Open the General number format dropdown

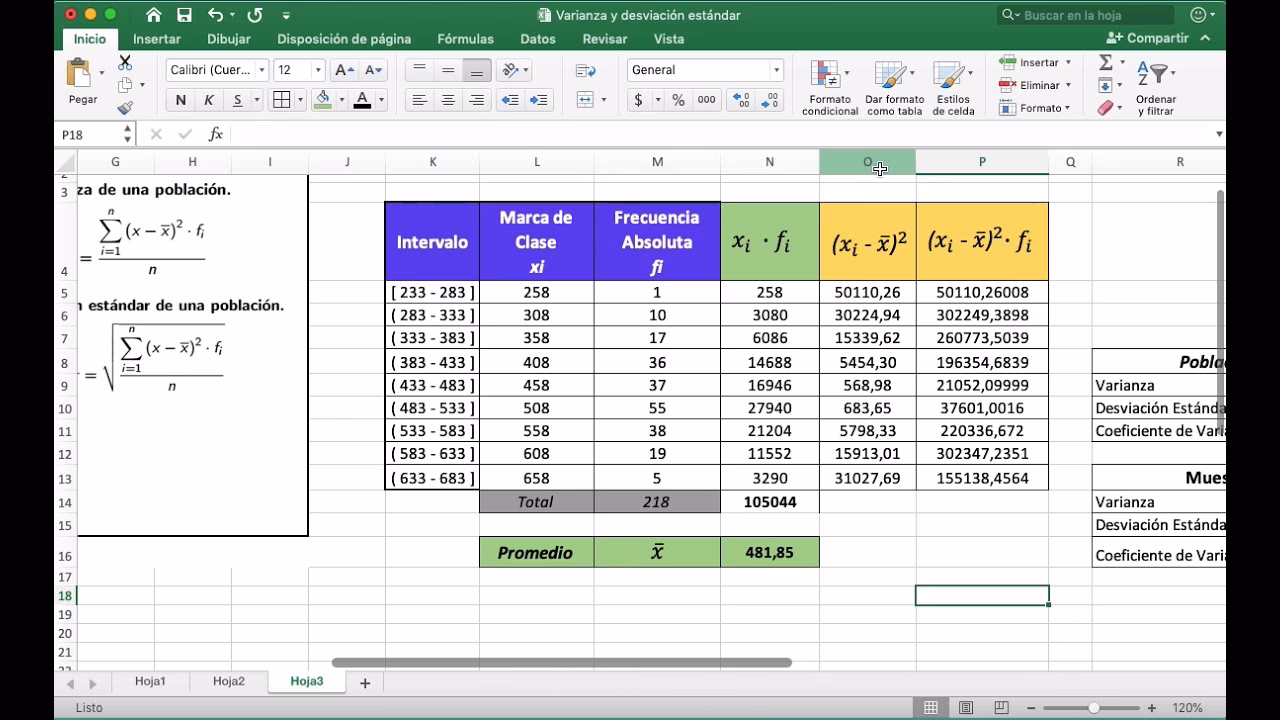703,70
